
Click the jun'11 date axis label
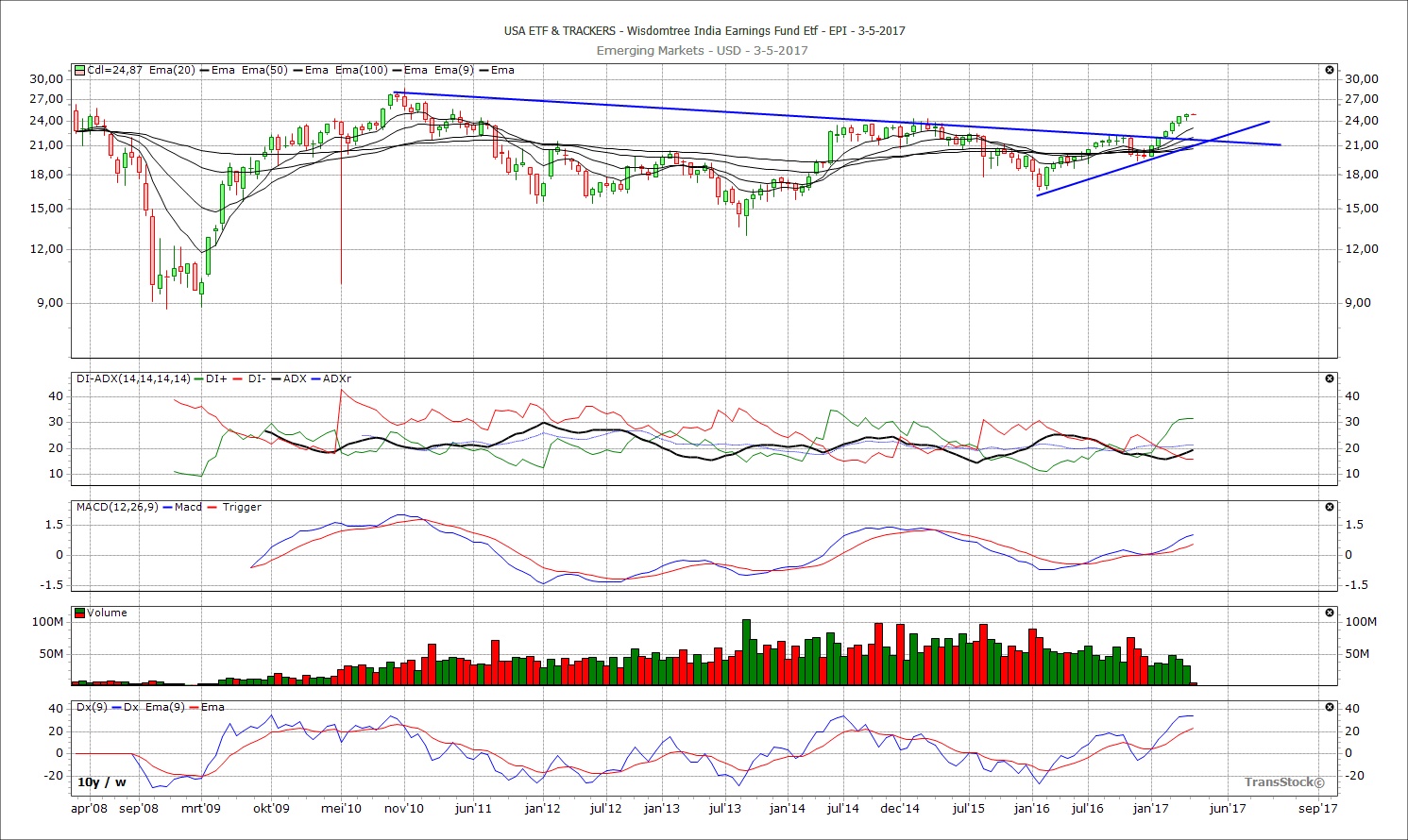[473, 809]
